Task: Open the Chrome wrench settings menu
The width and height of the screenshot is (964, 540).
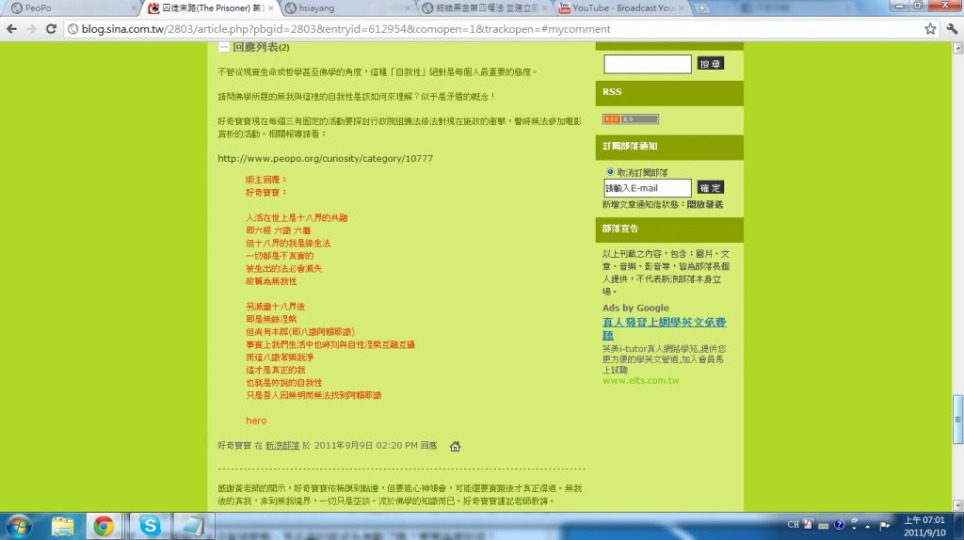Action: tap(951, 29)
